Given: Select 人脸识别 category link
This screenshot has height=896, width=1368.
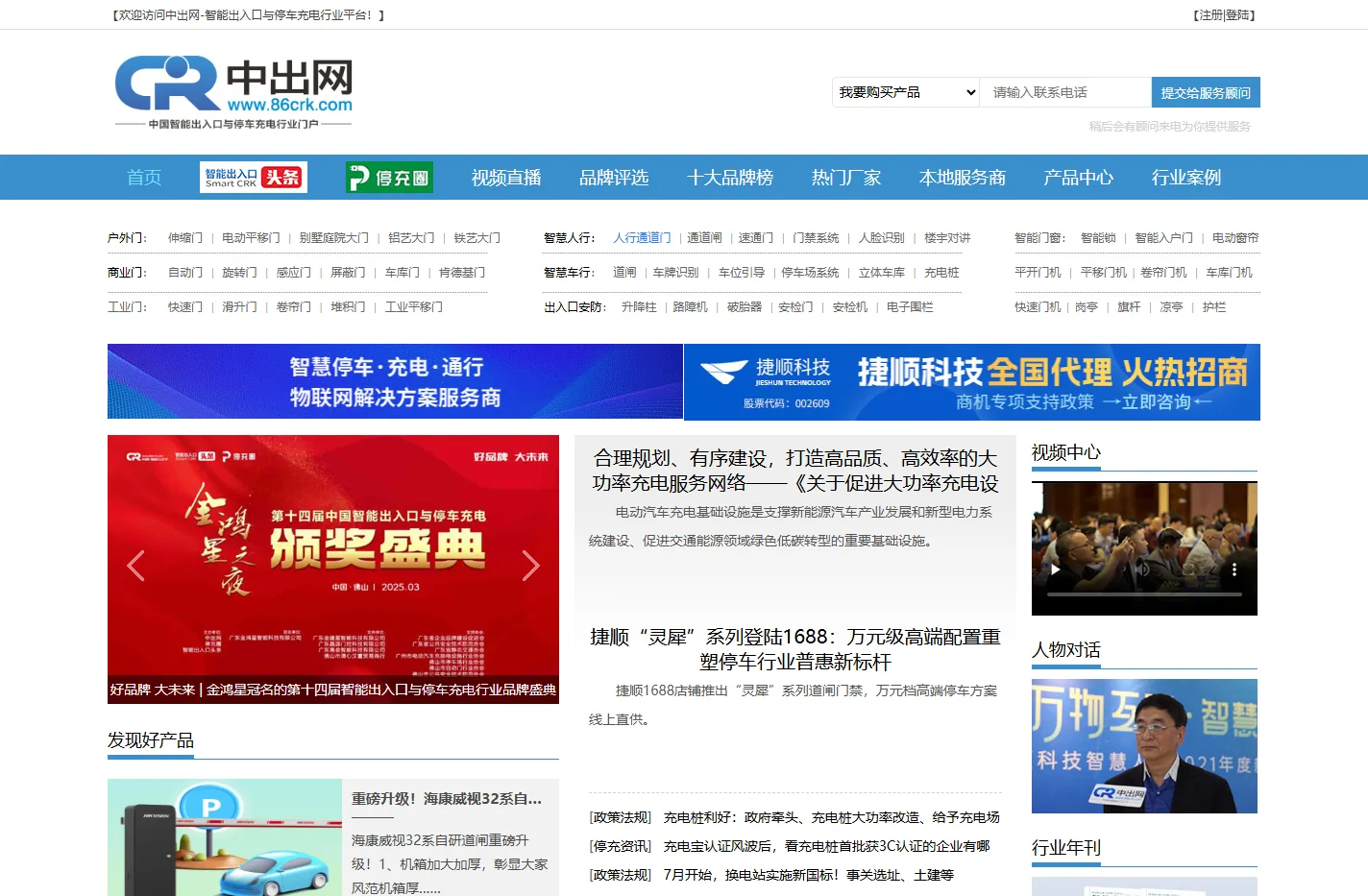Looking at the screenshot, I should (881, 238).
